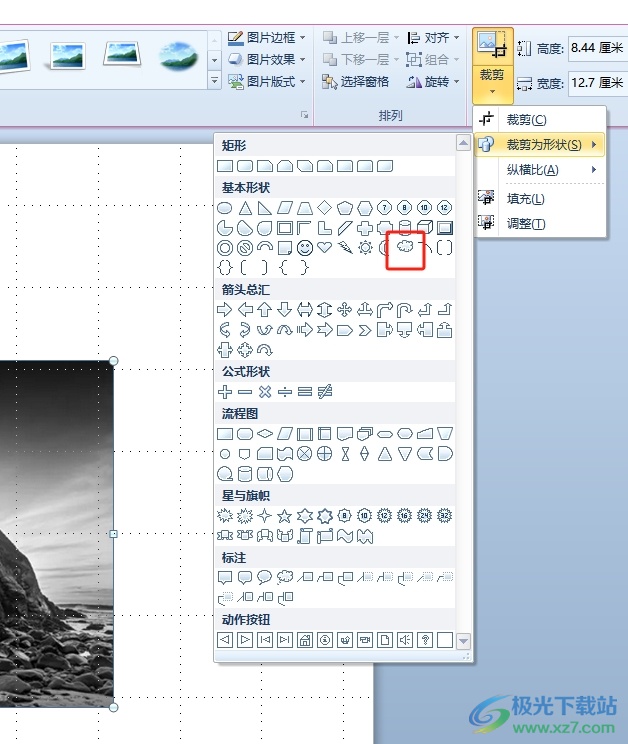Edit the picture width field
Image resolution: width=628 pixels, height=744 pixels.
(598, 83)
